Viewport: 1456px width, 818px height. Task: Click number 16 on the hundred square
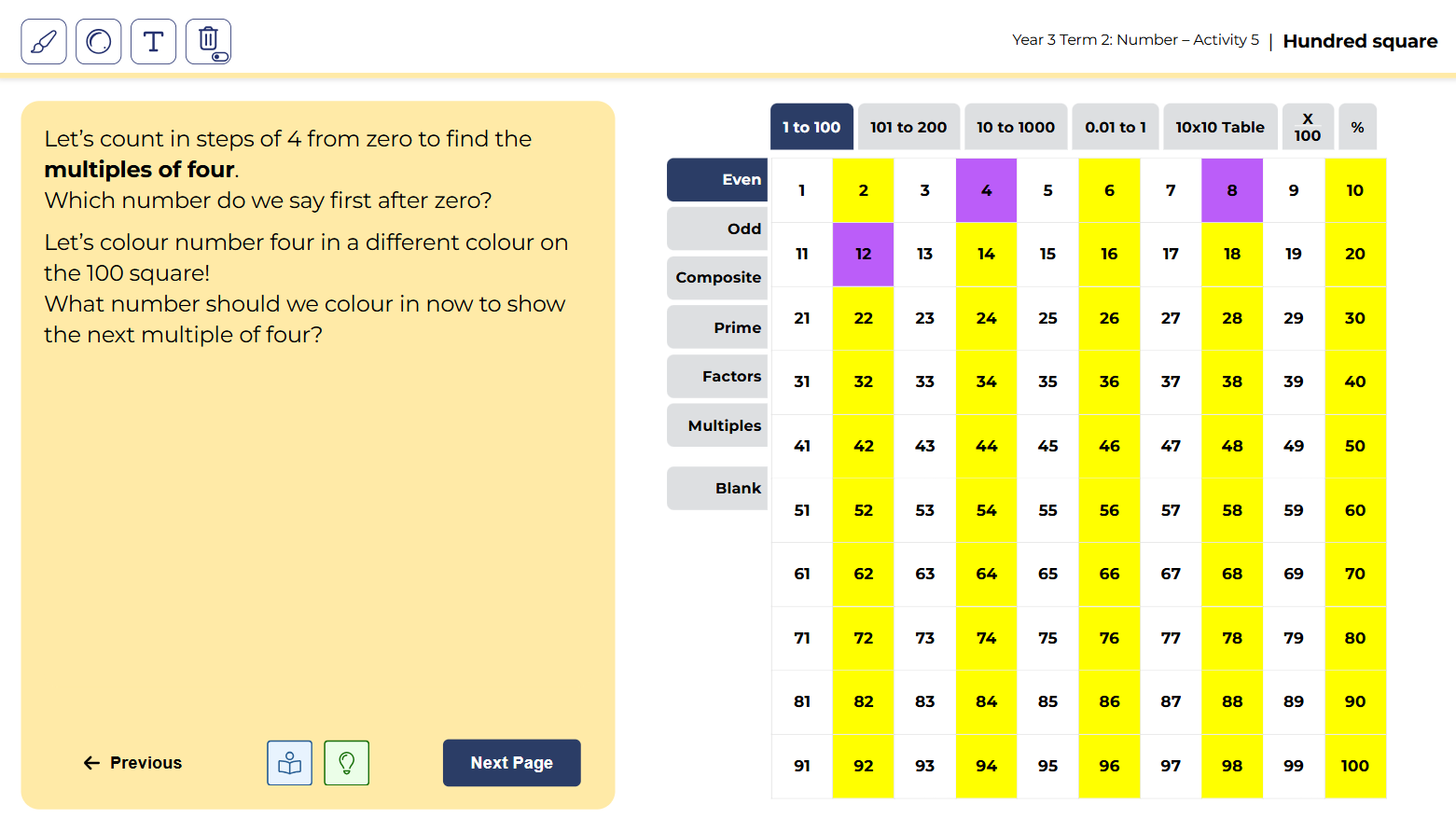[1109, 254]
